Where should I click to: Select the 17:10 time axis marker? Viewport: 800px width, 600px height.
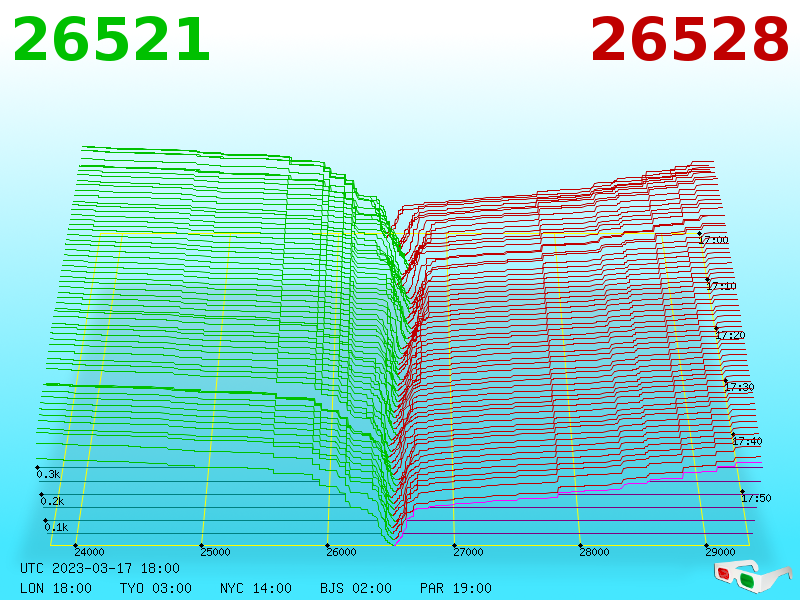coord(721,286)
